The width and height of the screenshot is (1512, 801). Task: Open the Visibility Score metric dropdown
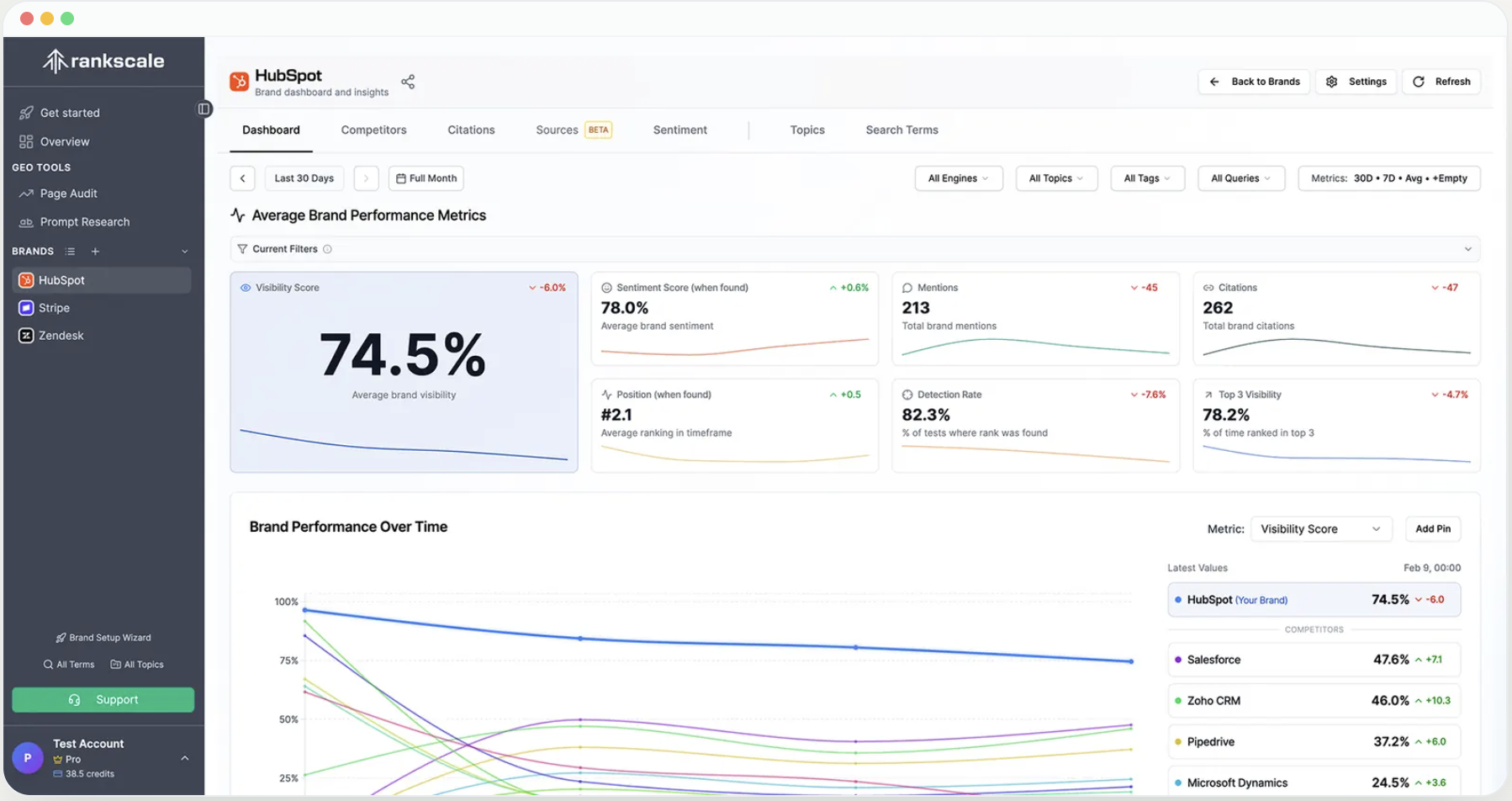coord(1321,529)
